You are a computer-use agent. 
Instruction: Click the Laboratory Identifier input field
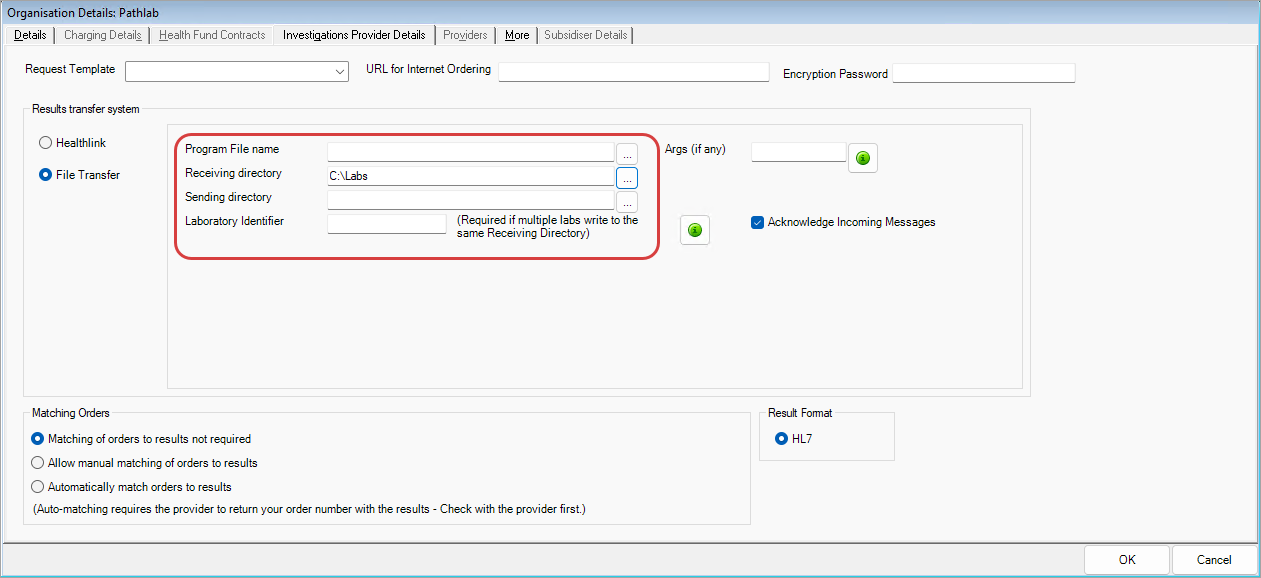tap(386, 224)
